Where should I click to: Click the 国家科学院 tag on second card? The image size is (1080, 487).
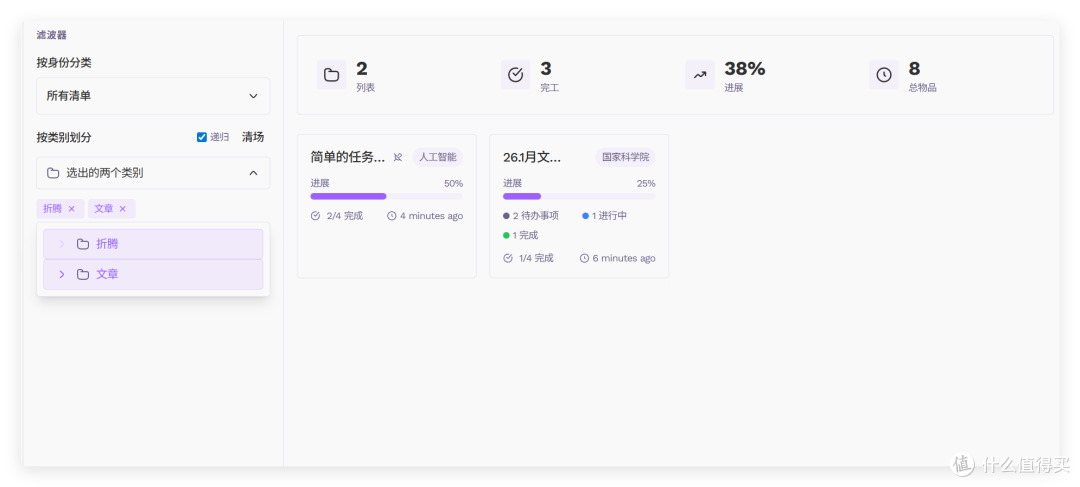(x=625, y=157)
